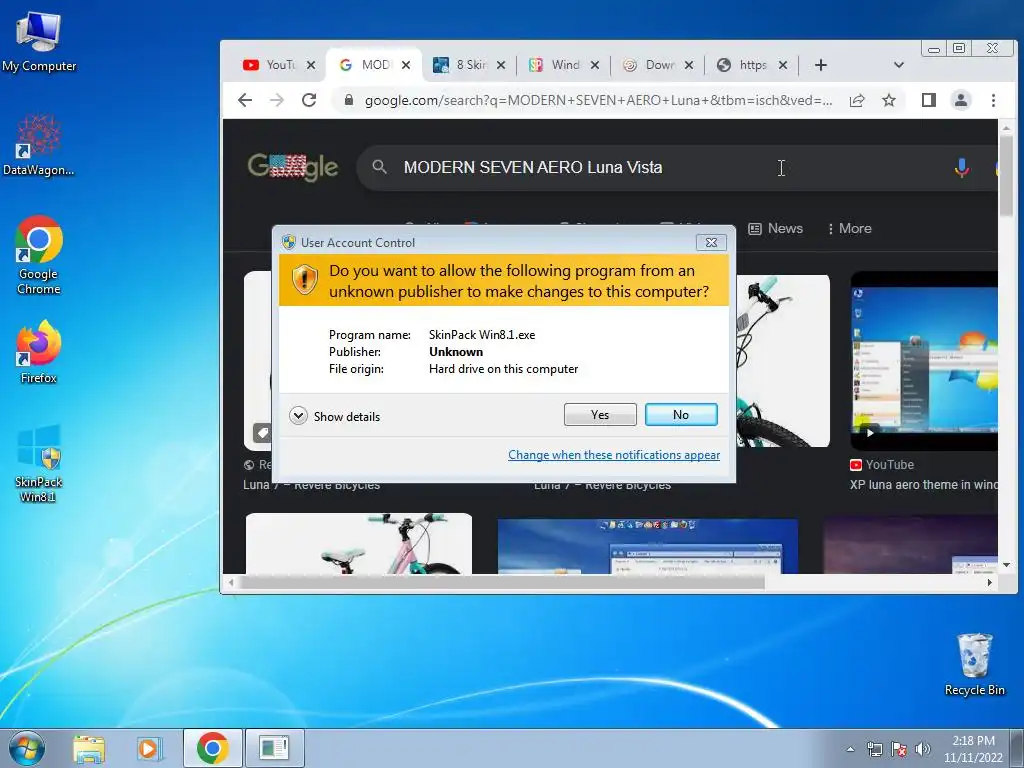Close the https tab
The height and width of the screenshot is (768, 1024).
pyautogui.click(x=783, y=65)
